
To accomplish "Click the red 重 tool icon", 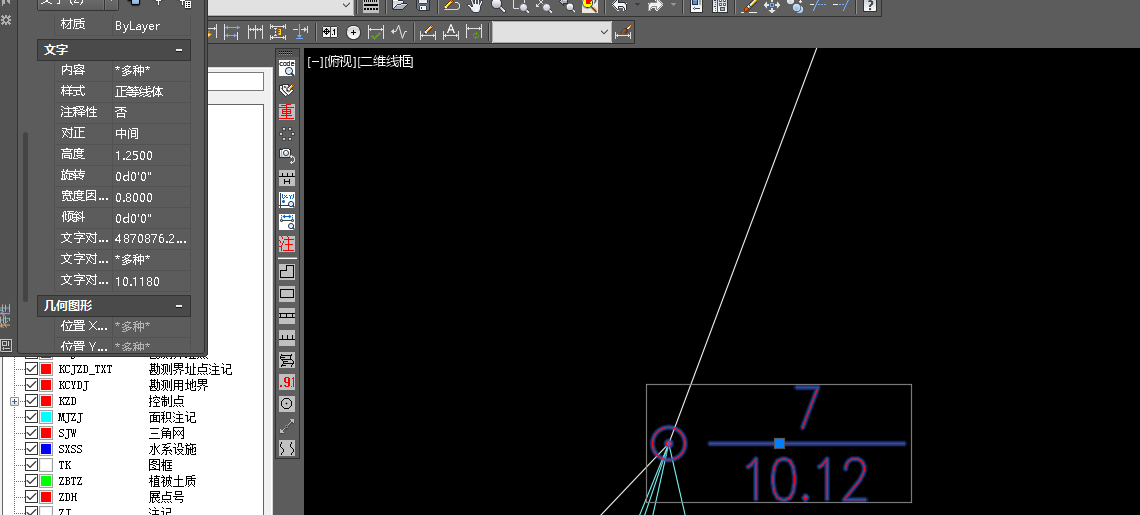I will [287, 112].
